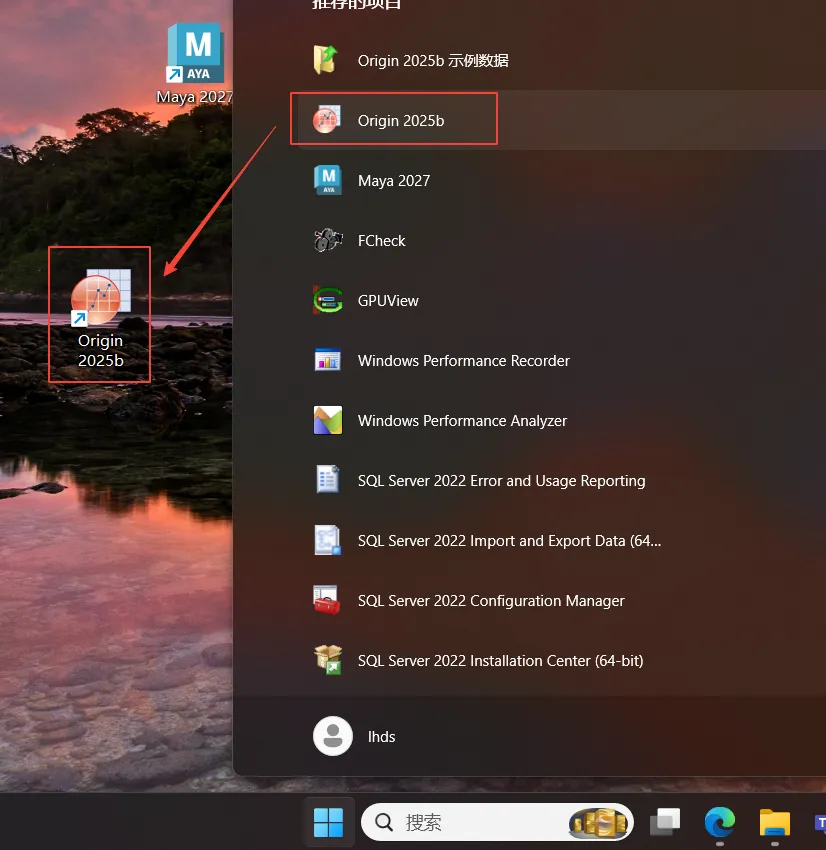Launch Microsoft Edge from the taskbar
This screenshot has height=850, width=826.
720,822
